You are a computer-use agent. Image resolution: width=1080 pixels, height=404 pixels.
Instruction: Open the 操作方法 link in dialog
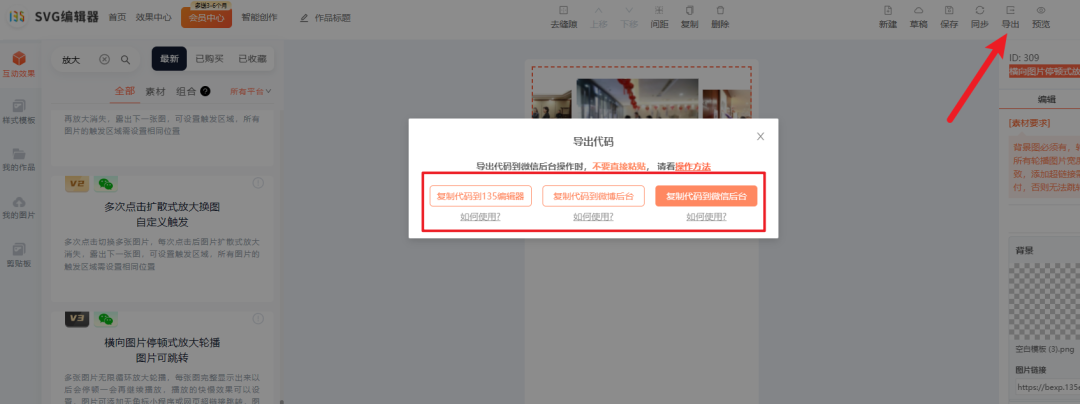tap(693, 167)
